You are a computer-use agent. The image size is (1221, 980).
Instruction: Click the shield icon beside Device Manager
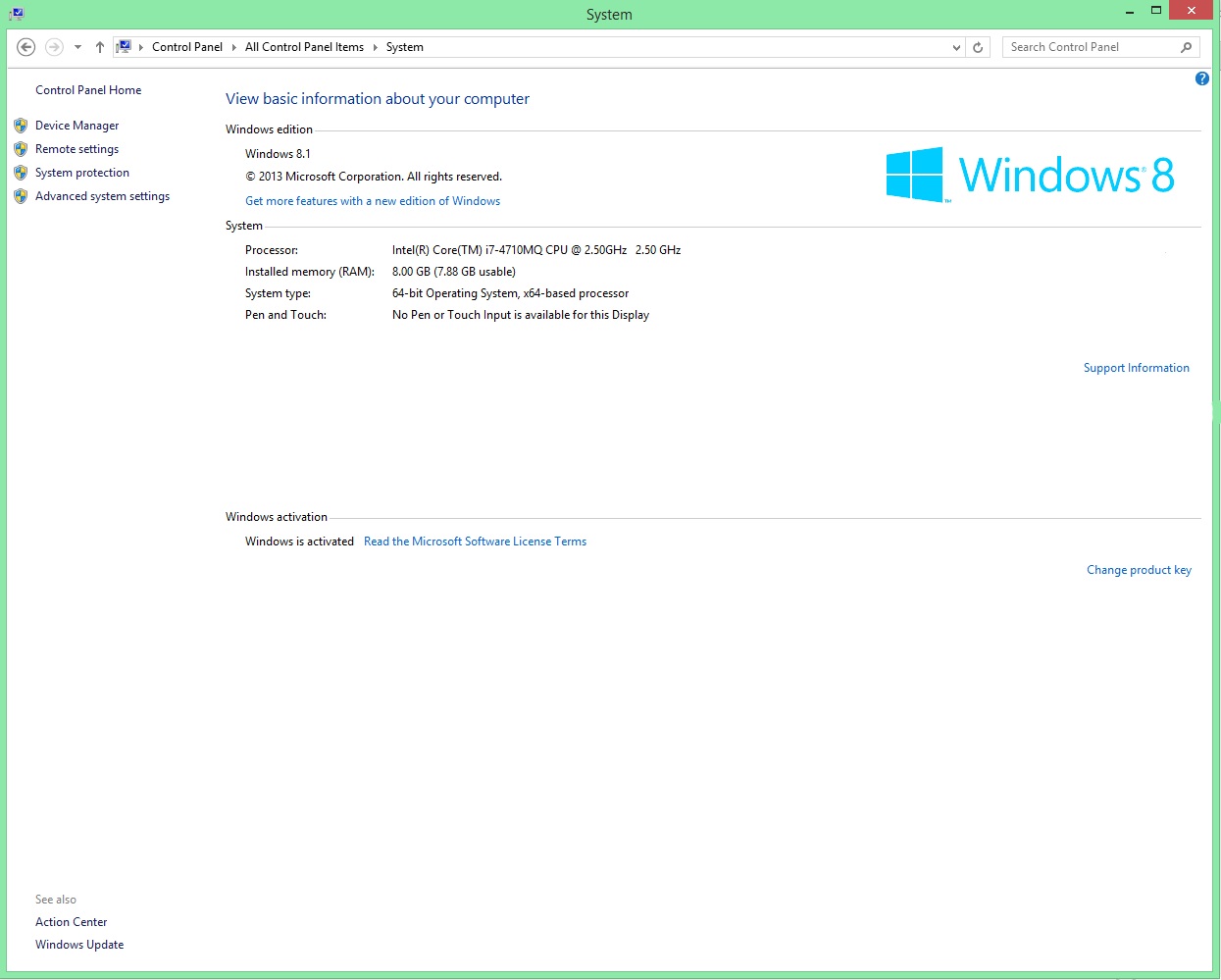[21, 126]
